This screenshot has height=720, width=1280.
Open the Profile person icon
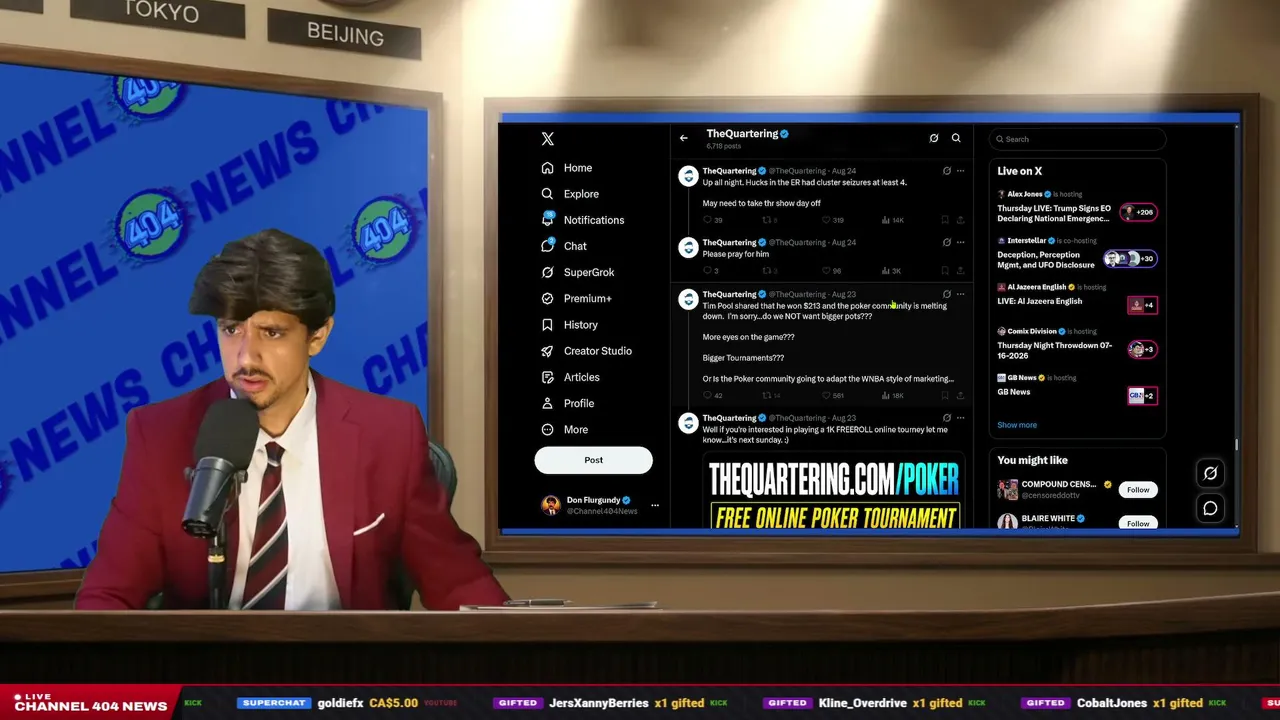coord(547,403)
